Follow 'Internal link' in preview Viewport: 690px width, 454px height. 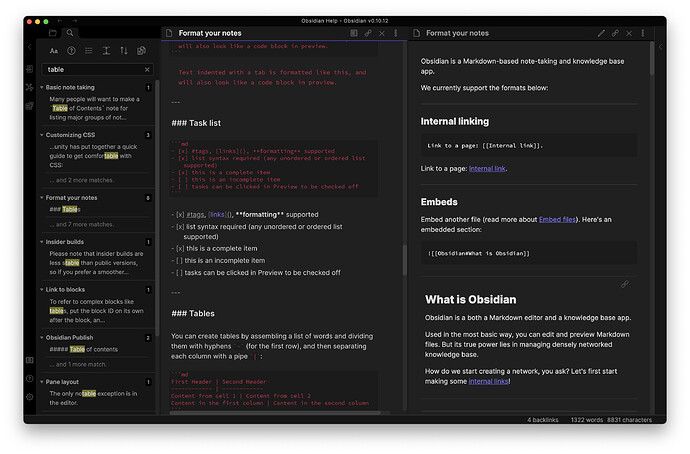[x=487, y=168]
